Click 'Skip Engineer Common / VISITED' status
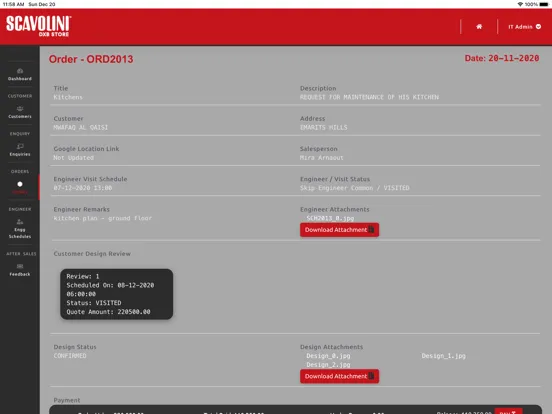The width and height of the screenshot is (552, 414). click(x=355, y=188)
